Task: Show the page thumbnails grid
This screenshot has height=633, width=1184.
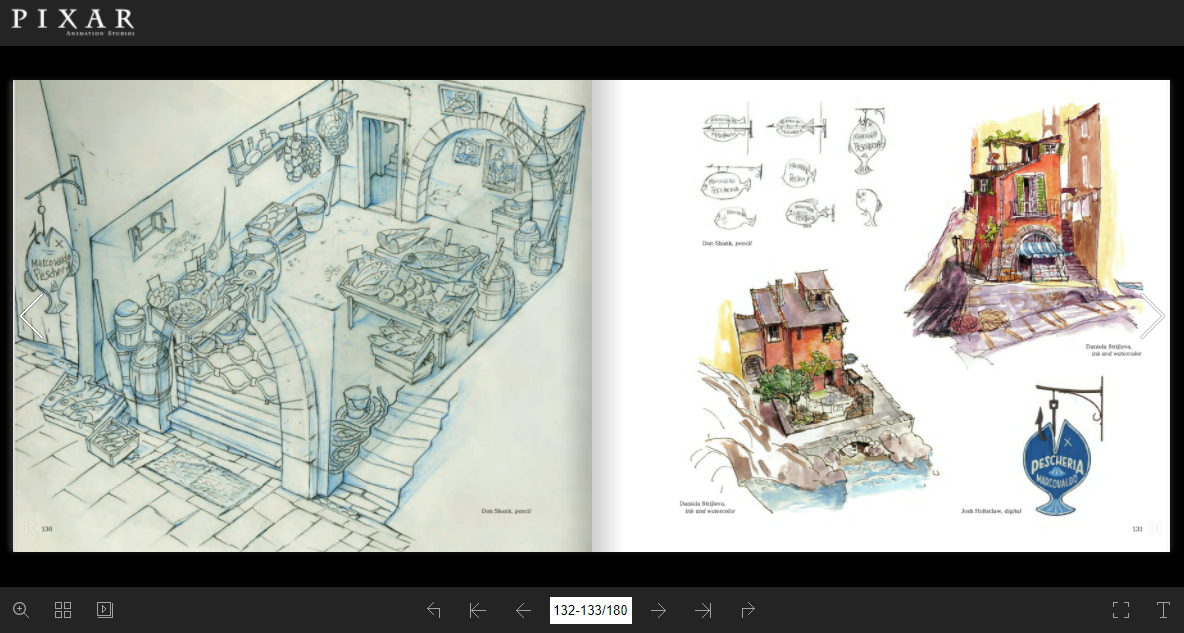Action: [x=63, y=610]
